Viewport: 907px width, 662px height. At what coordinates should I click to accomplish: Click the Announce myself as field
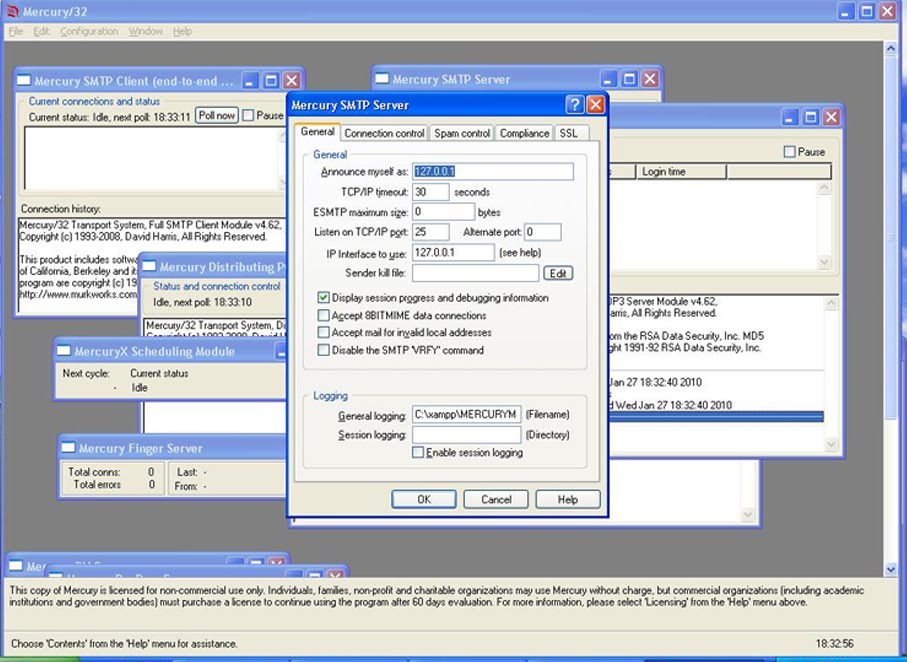click(493, 171)
